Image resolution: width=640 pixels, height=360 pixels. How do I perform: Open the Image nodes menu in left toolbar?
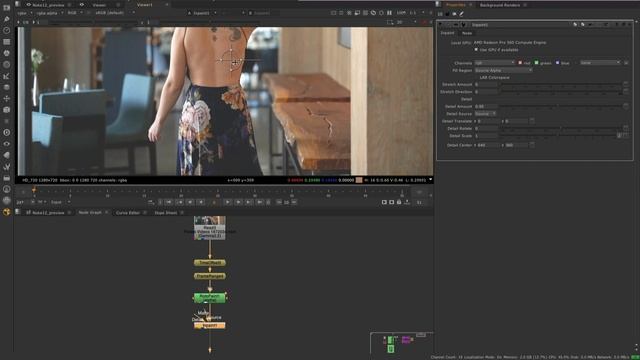click(7, 7)
